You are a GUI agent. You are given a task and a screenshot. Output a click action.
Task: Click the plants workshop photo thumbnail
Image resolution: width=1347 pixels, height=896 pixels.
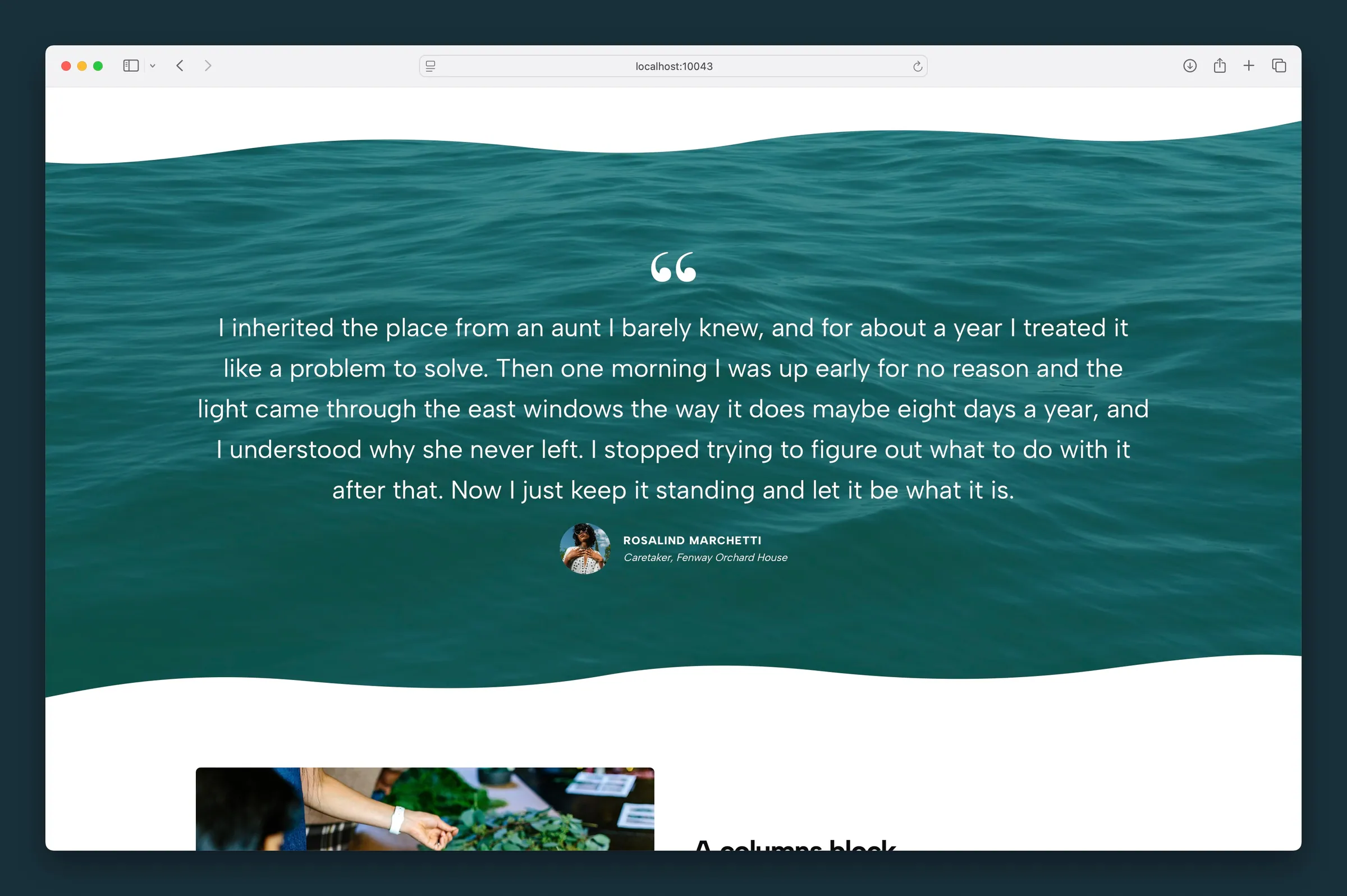(x=425, y=808)
